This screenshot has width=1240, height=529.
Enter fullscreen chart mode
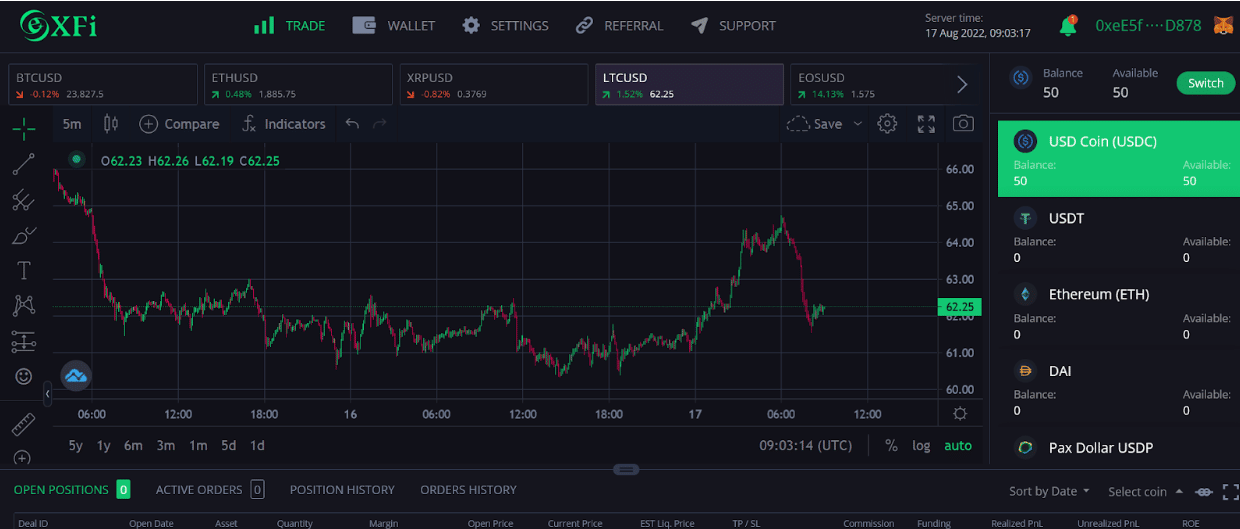[926, 124]
